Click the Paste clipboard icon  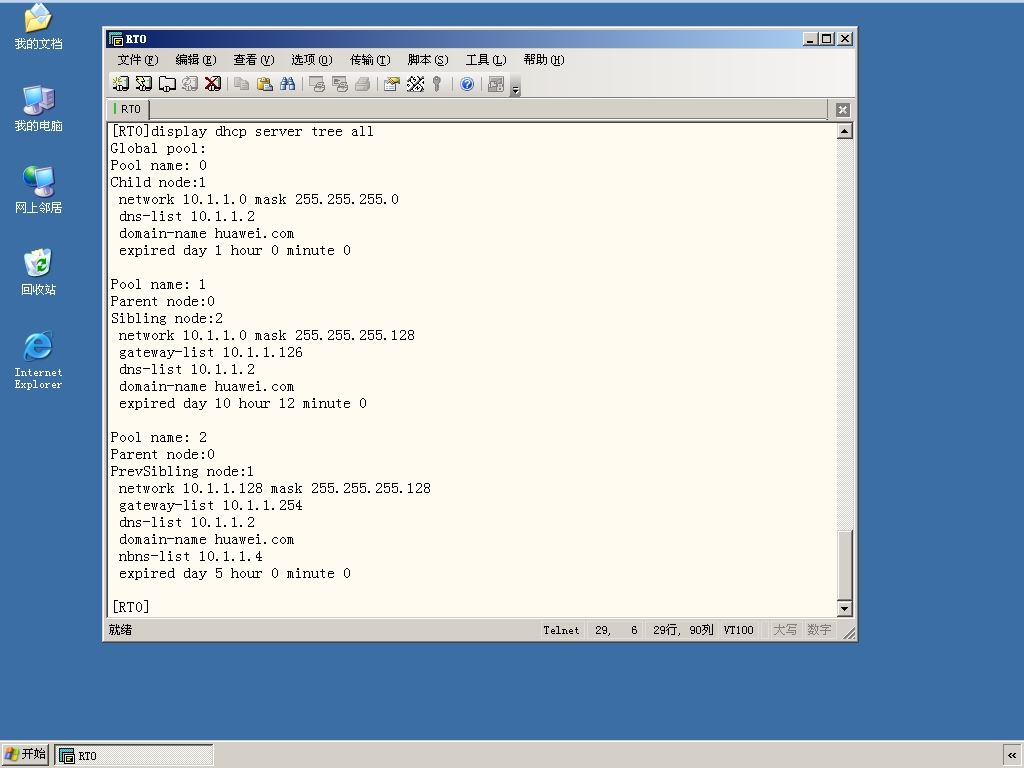coord(264,84)
